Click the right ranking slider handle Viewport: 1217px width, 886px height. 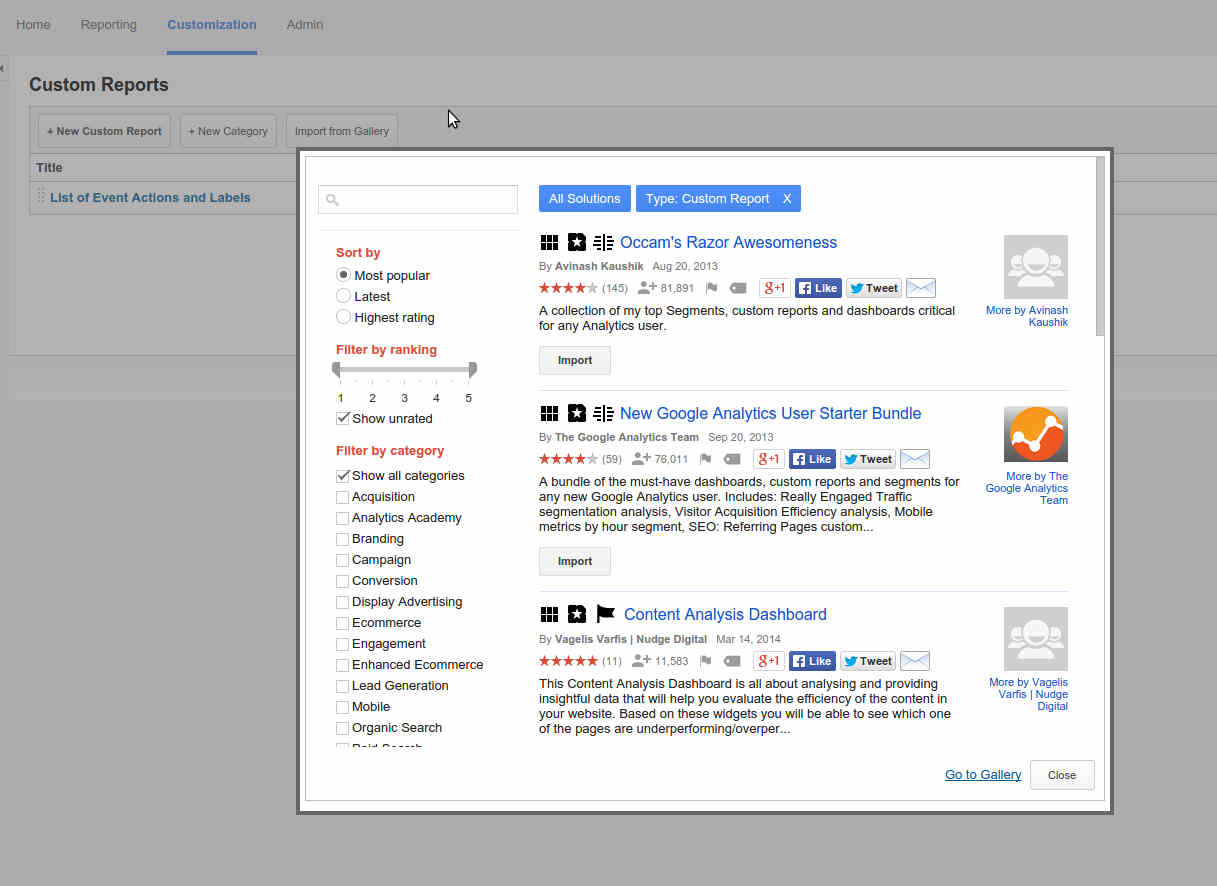click(473, 370)
